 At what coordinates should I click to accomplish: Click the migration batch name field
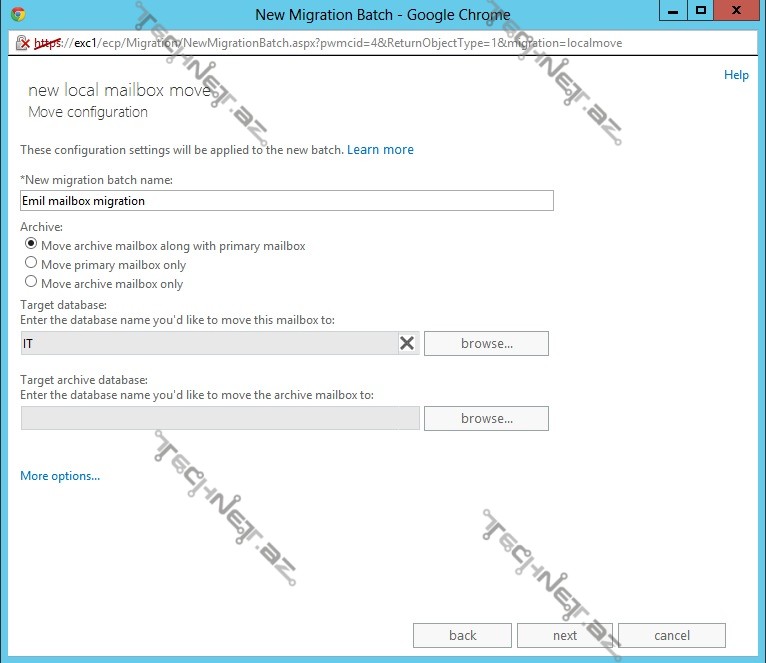click(286, 201)
